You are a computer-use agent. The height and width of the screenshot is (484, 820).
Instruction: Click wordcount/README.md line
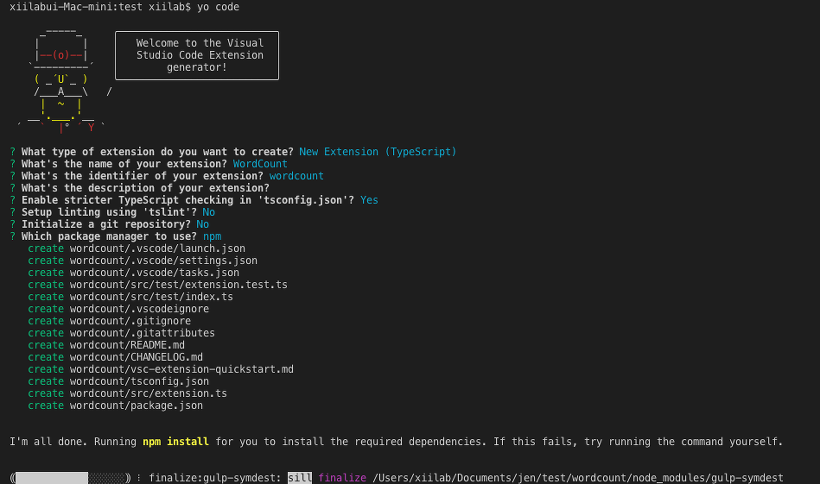[x=106, y=345]
